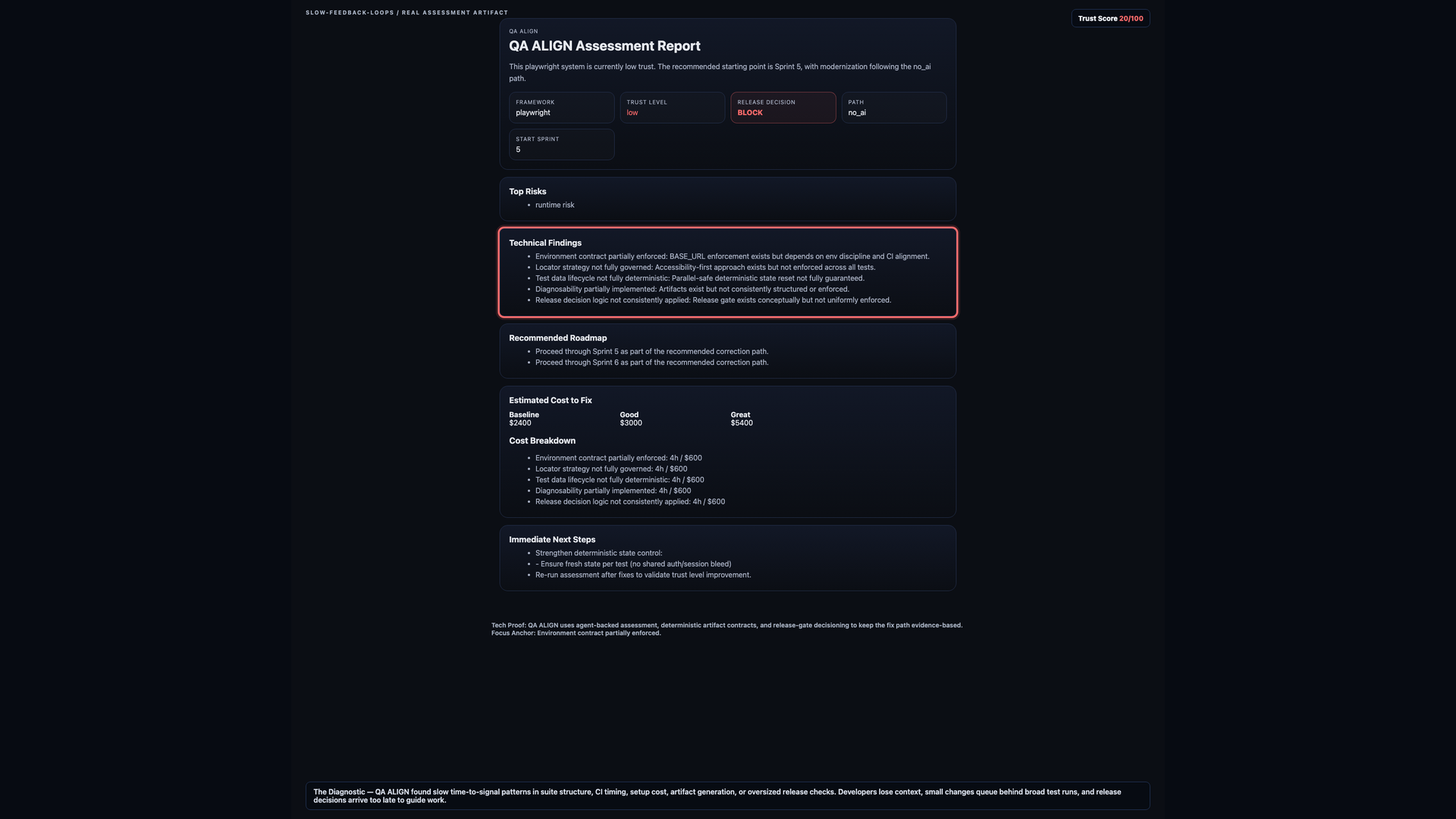The image size is (1456, 819).
Task: Click the Release decision logic 4h / $600 breakdown
Action: click(x=630, y=501)
